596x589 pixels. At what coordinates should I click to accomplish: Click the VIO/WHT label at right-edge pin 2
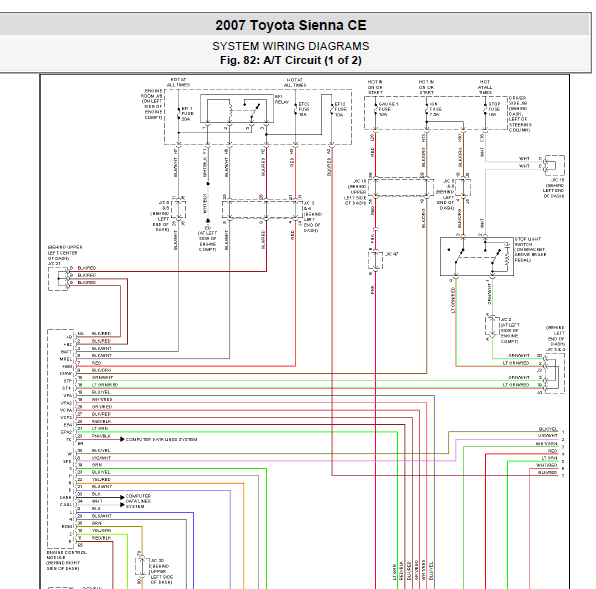coord(548,436)
